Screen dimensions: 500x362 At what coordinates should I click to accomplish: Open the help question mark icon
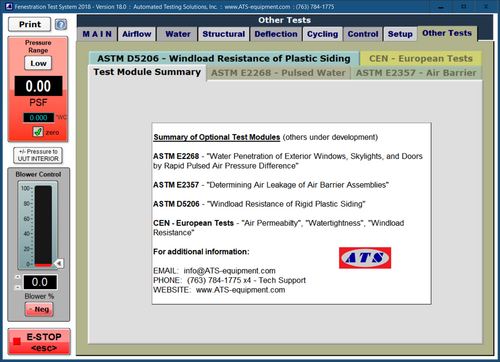coord(61,24)
